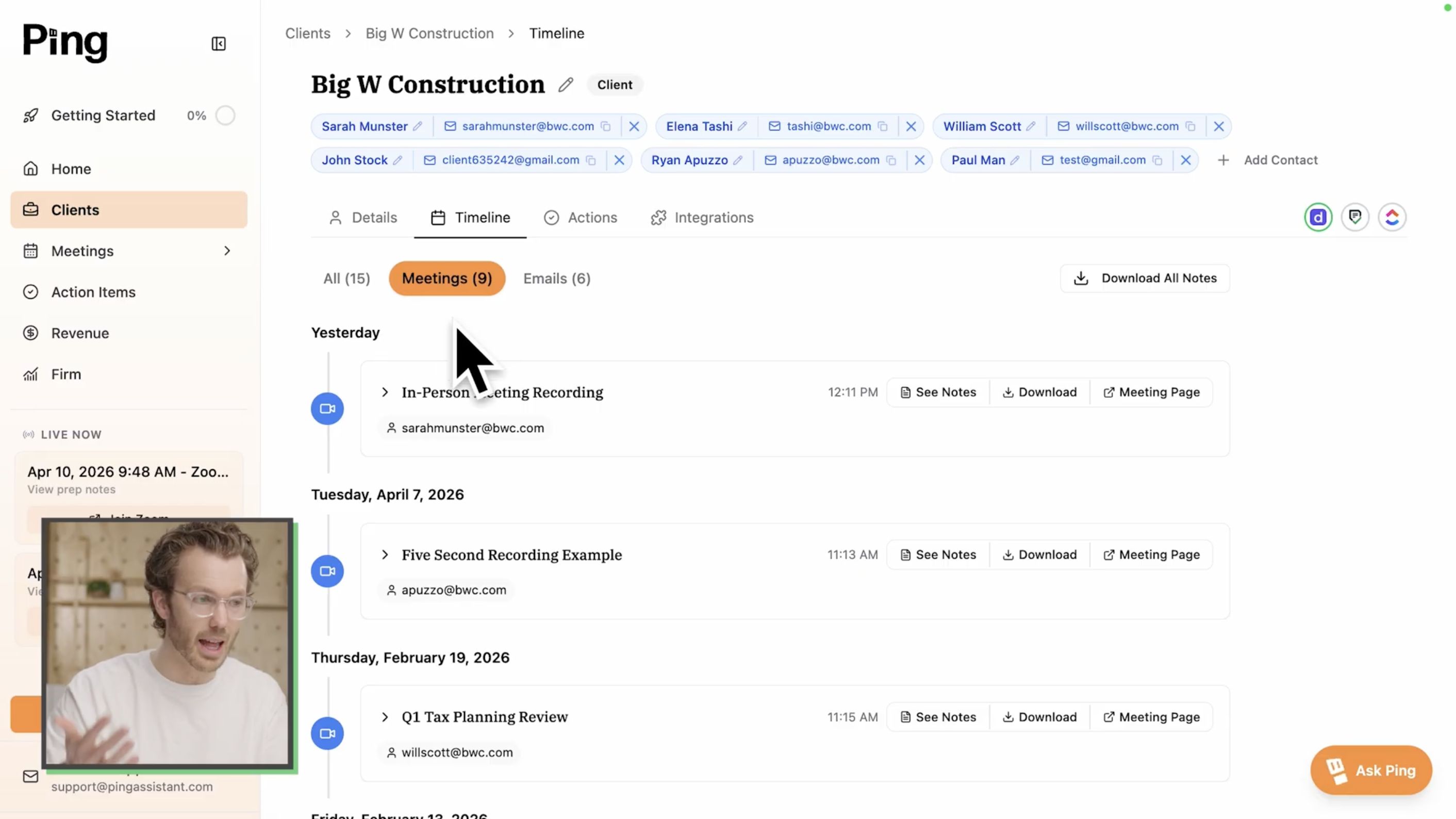
Task: Open the purple 'd' integration icon
Action: click(1318, 217)
